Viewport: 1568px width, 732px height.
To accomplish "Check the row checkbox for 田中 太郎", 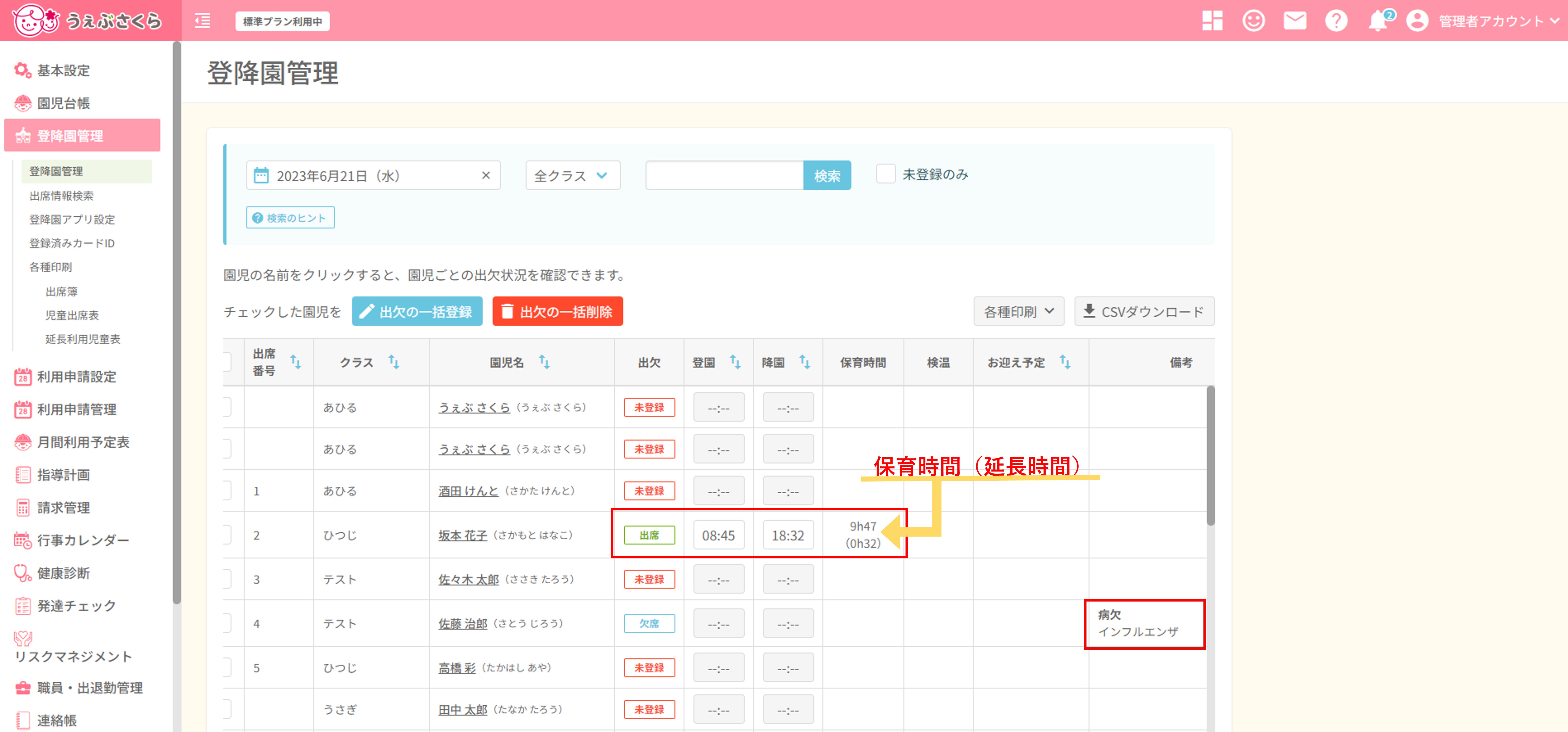I will click(x=227, y=709).
